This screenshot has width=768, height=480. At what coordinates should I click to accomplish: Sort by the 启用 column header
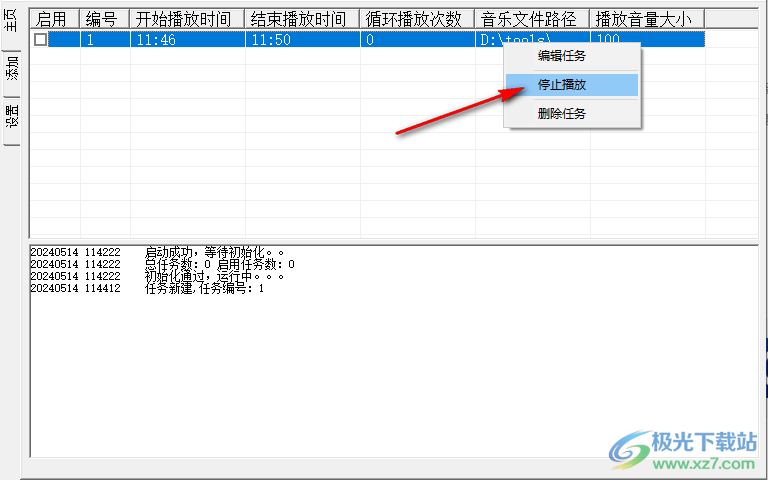pyautogui.click(x=55, y=18)
